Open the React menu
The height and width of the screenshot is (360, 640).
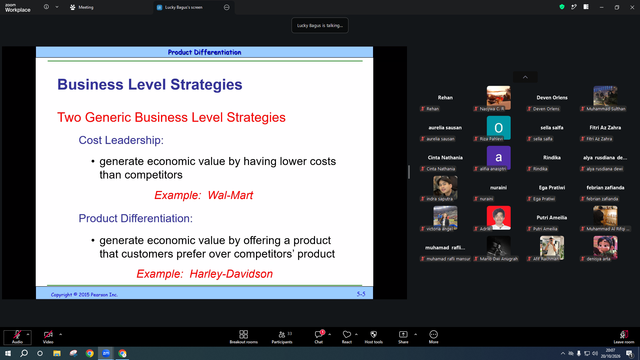(347, 337)
